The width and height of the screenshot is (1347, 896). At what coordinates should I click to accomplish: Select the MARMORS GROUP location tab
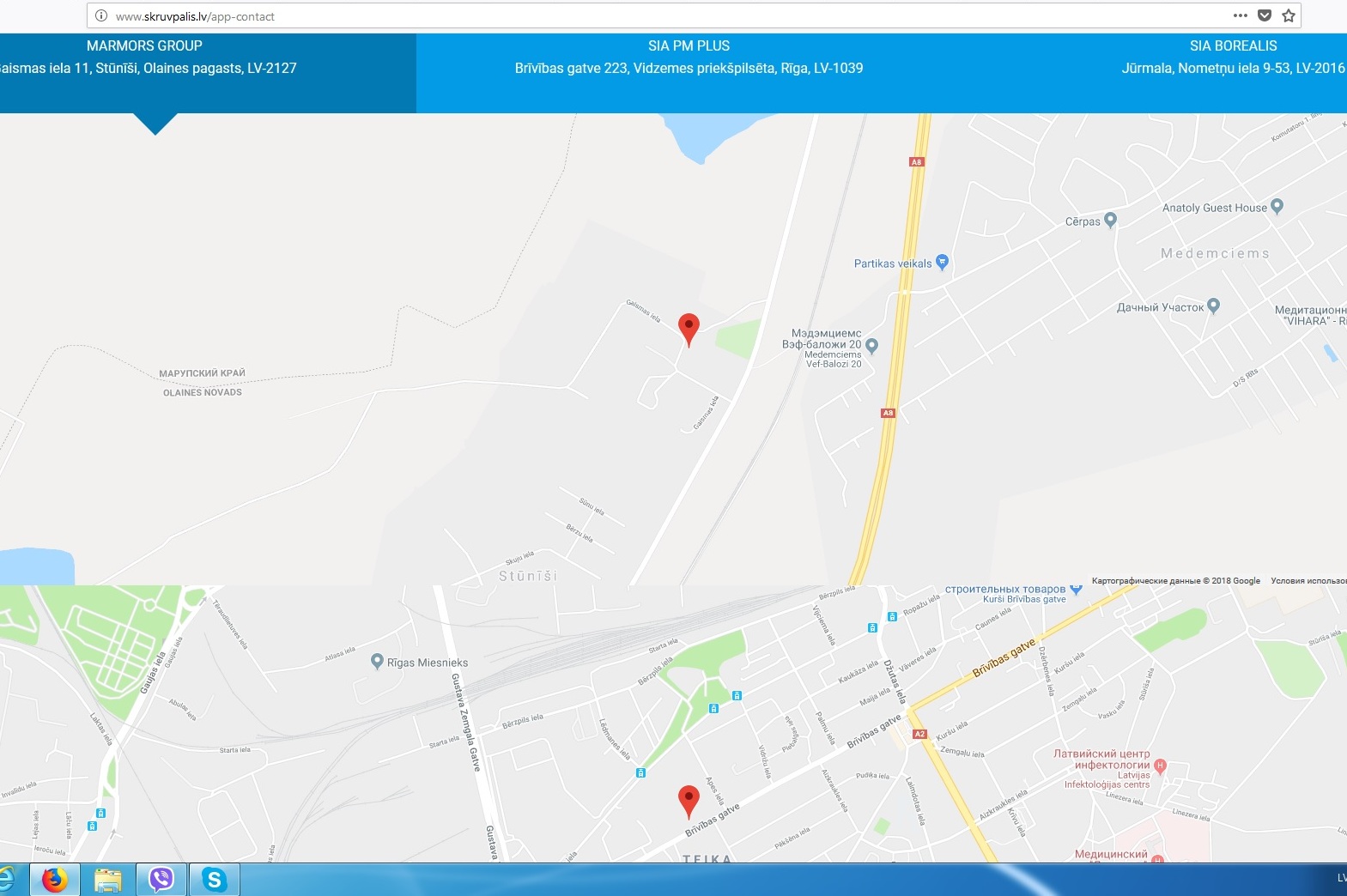click(208, 73)
